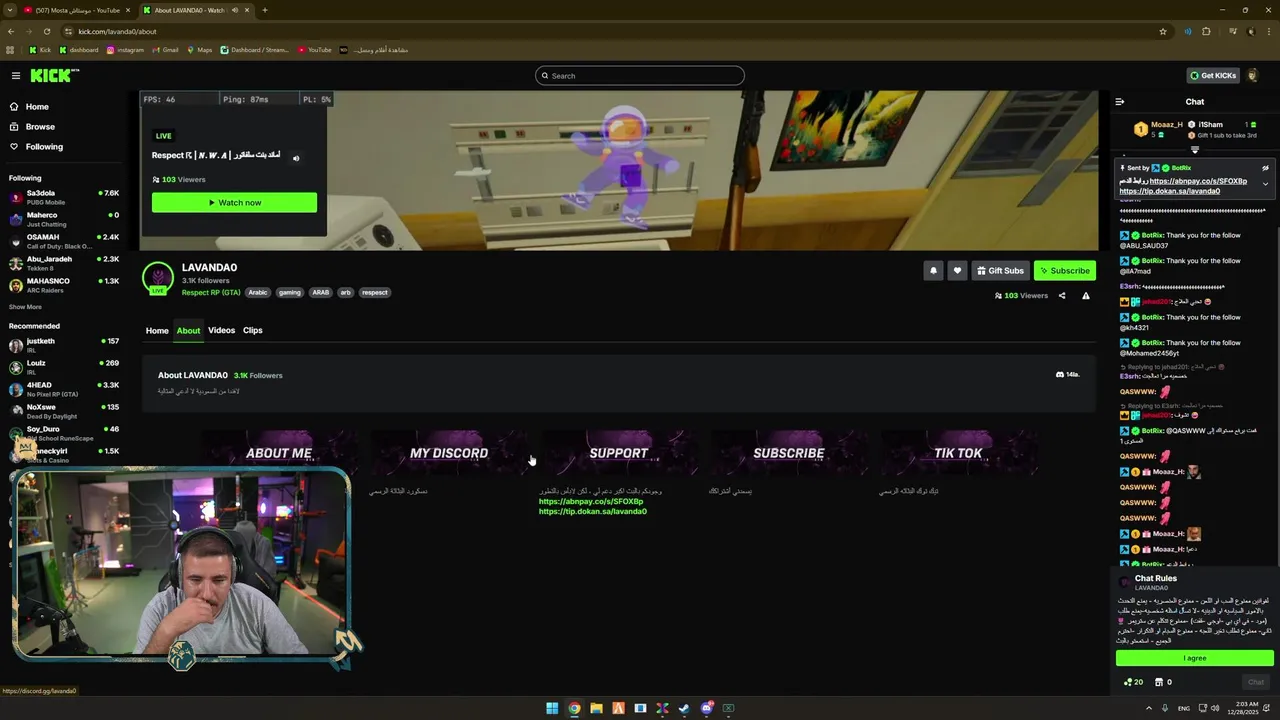Screen dimensions: 1280x720
Task: Open the Gmail bookmark
Action: [165, 50]
